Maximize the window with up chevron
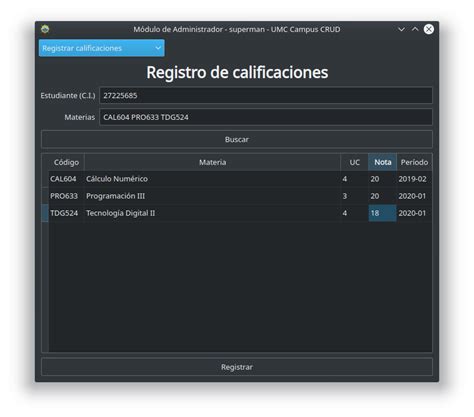 click(415, 29)
